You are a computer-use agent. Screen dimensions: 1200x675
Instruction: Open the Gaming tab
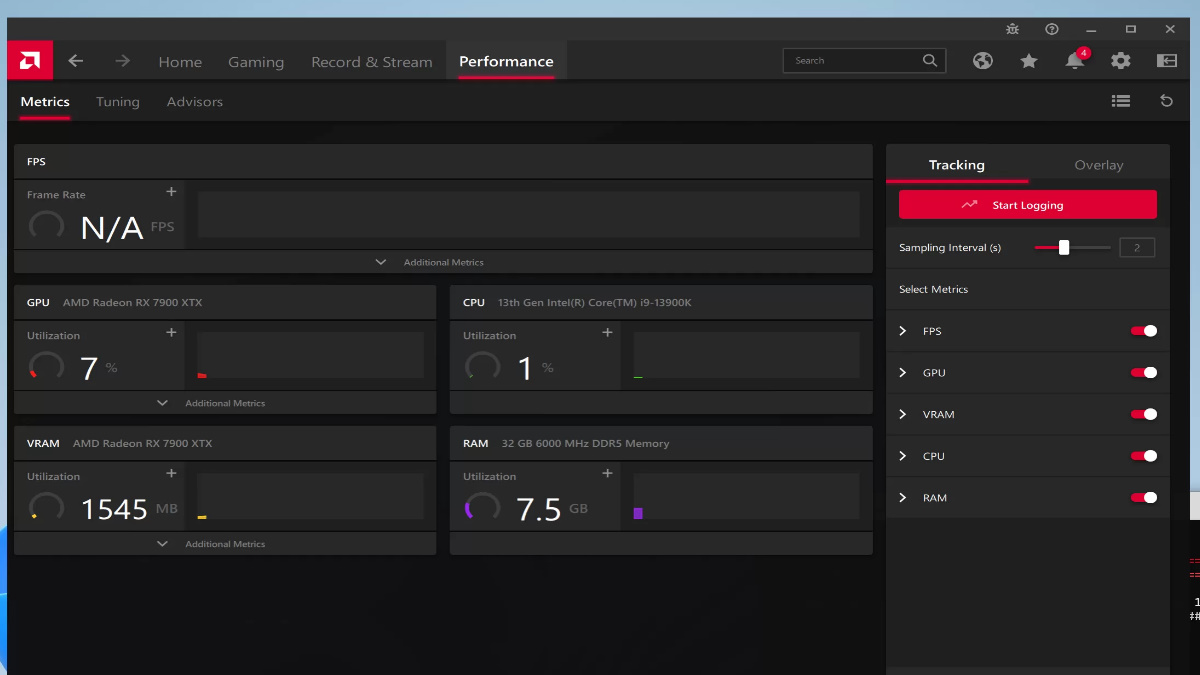click(x=256, y=62)
